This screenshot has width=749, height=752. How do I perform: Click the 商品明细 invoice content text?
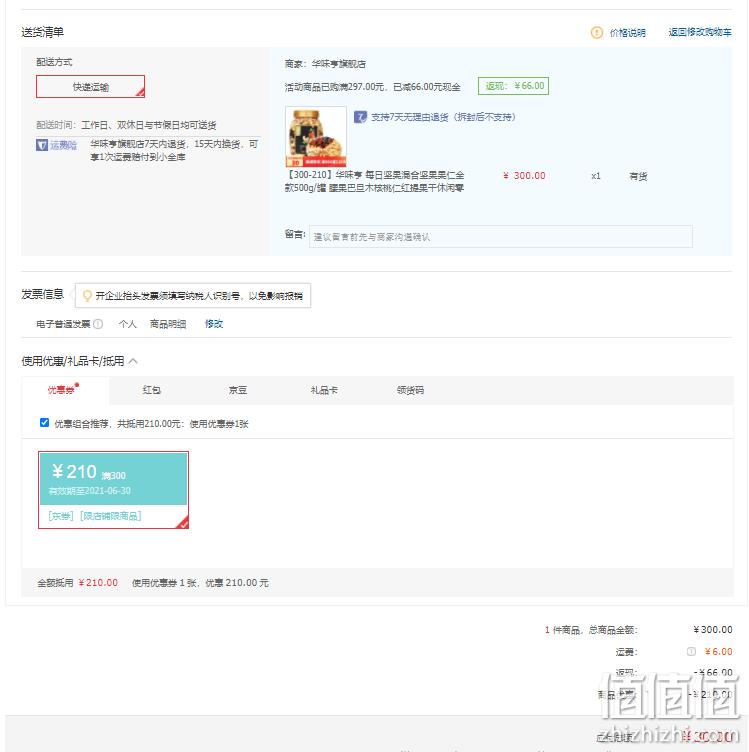coord(168,324)
